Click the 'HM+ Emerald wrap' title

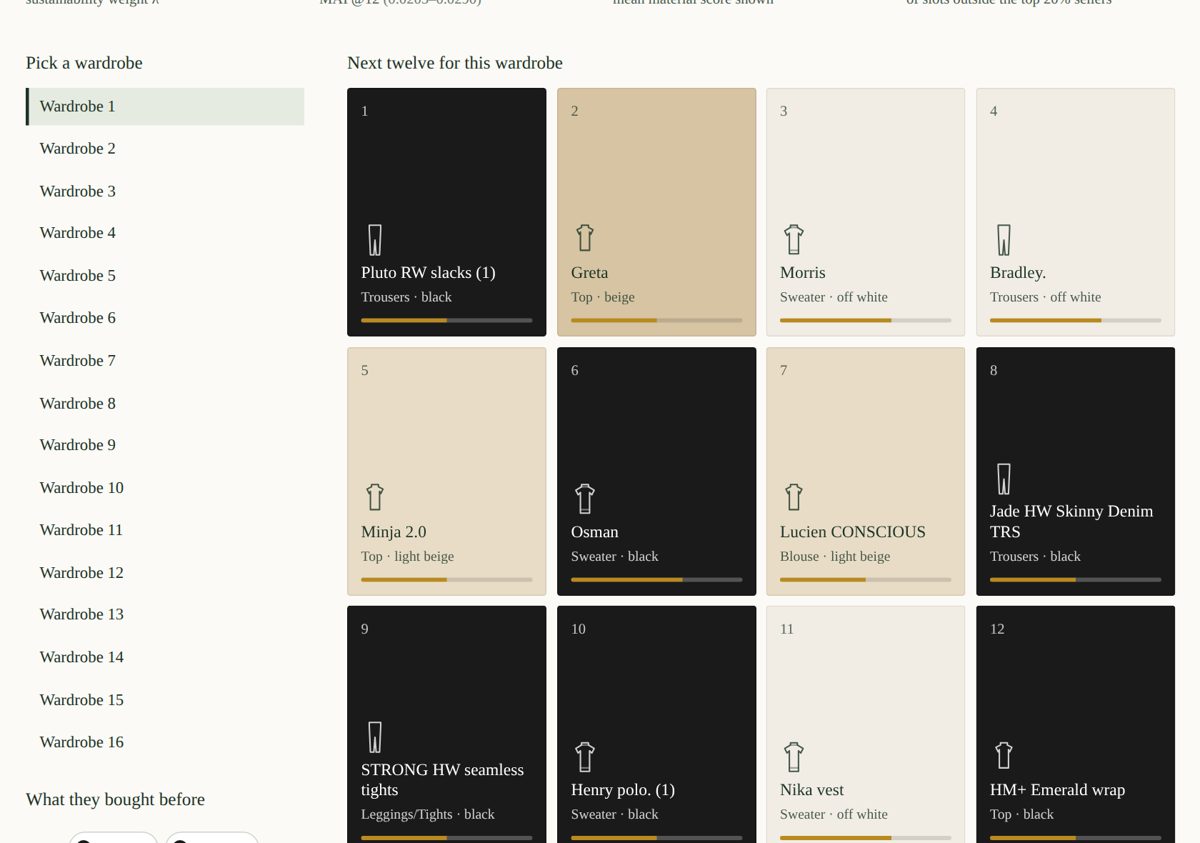click(x=1057, y=790)
